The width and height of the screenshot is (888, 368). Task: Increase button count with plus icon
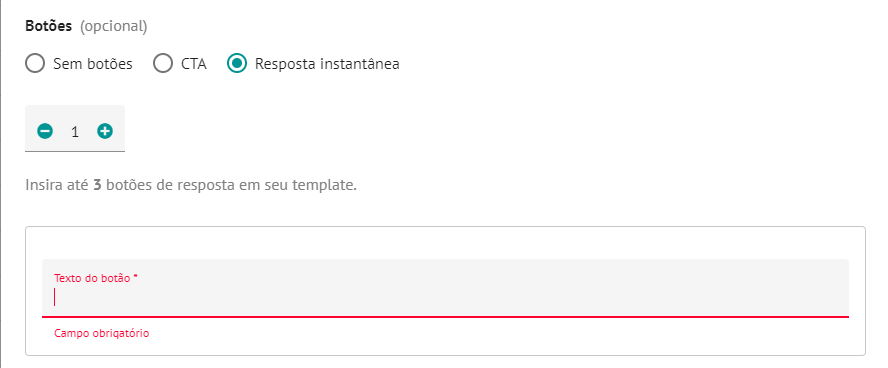[x=105, y=132]
